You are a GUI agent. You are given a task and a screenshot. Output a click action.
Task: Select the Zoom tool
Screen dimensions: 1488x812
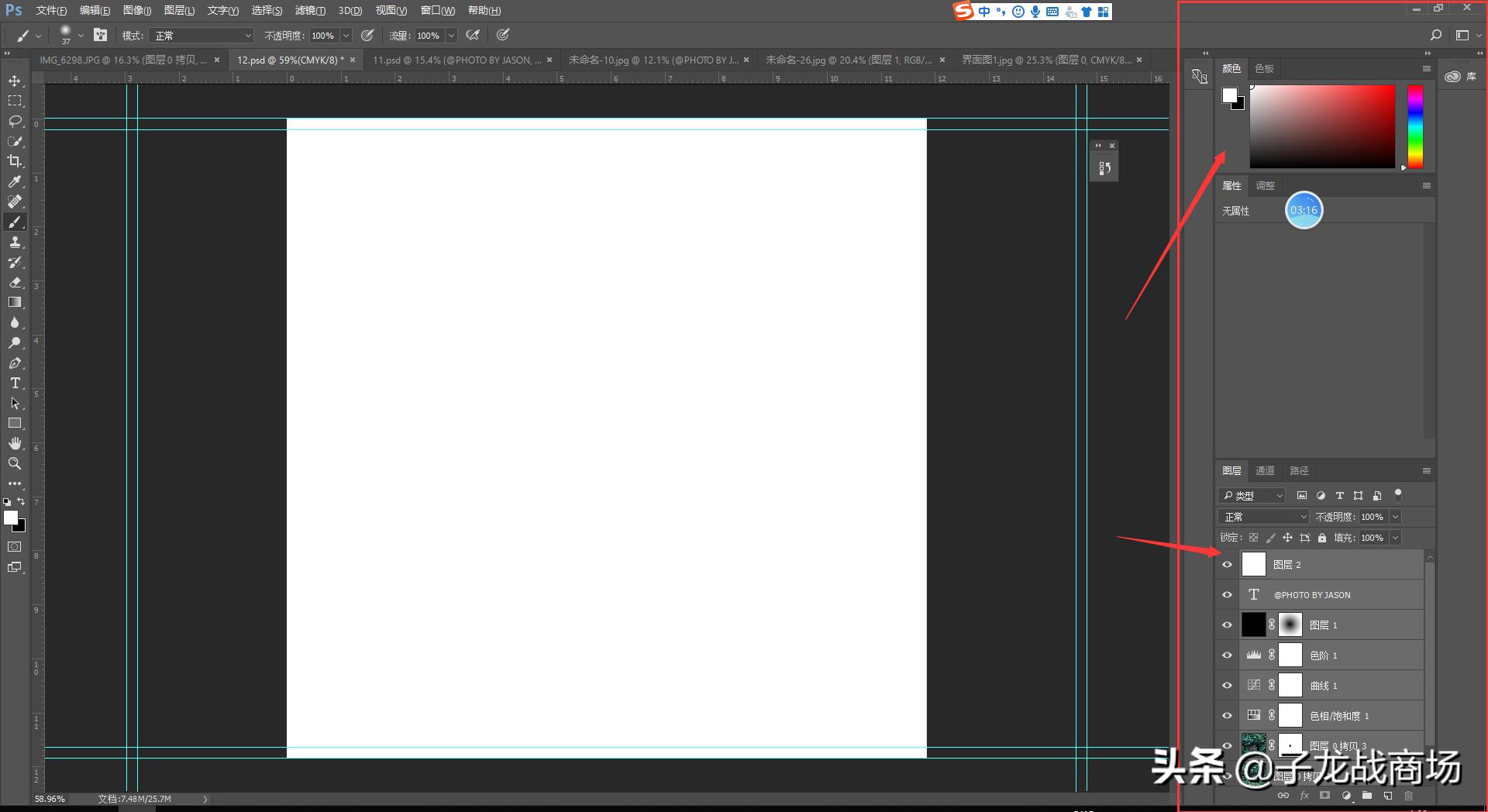click(x=15, y=463)
